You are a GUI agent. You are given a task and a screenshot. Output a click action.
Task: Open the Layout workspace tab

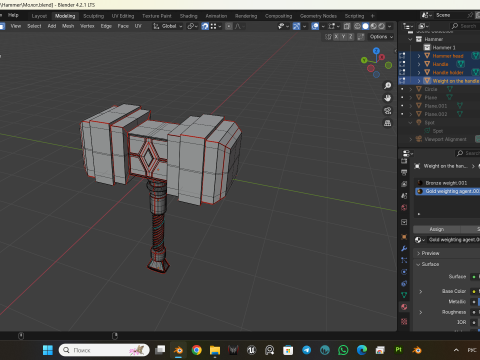click(39, 16)
